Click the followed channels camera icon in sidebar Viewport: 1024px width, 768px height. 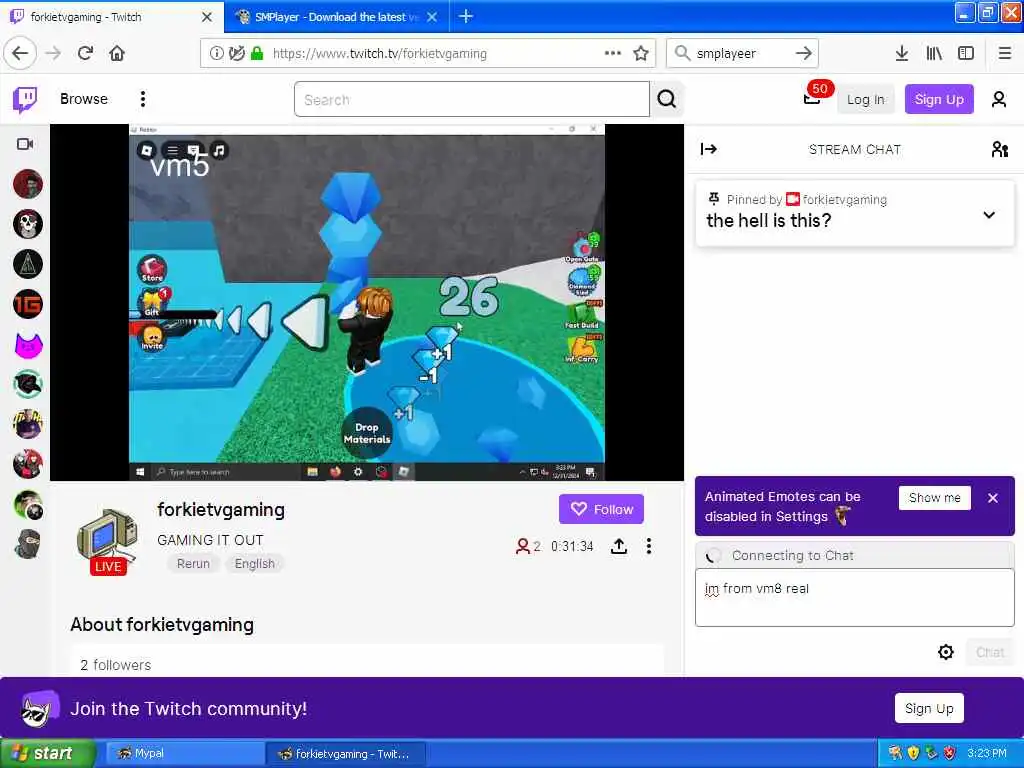coord(25,144)
